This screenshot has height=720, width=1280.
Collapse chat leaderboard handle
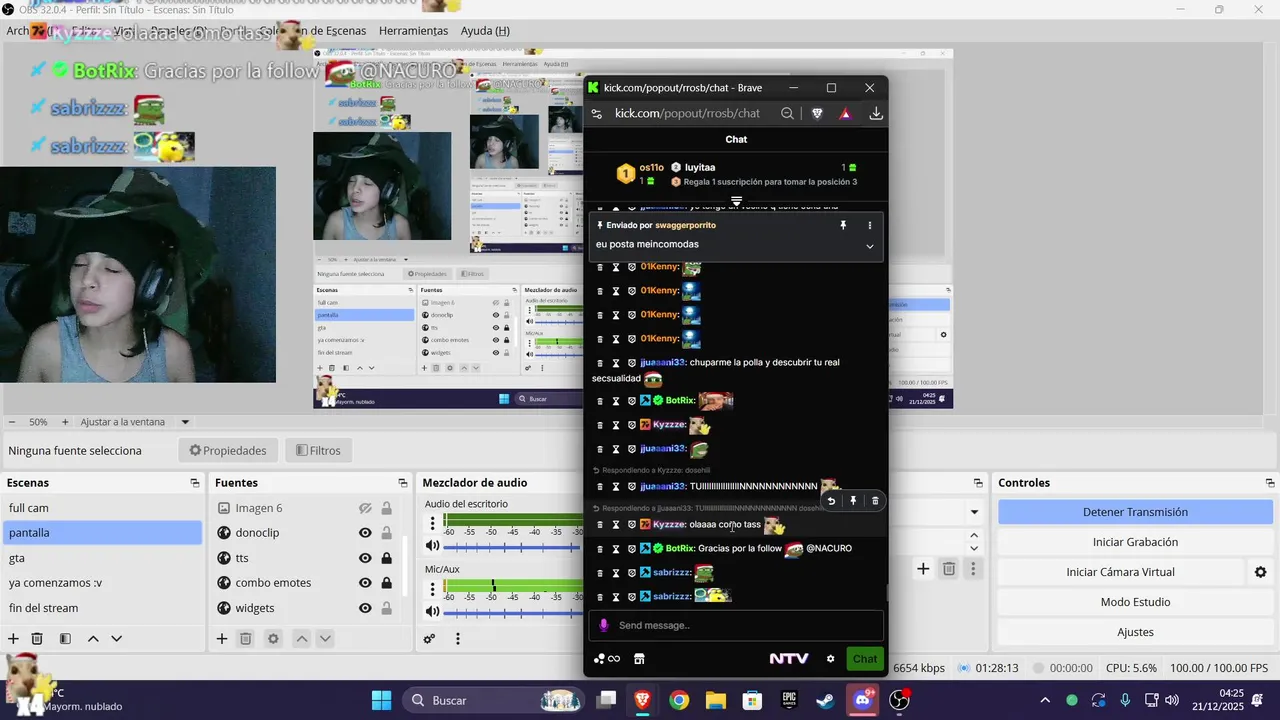(736, 201)
